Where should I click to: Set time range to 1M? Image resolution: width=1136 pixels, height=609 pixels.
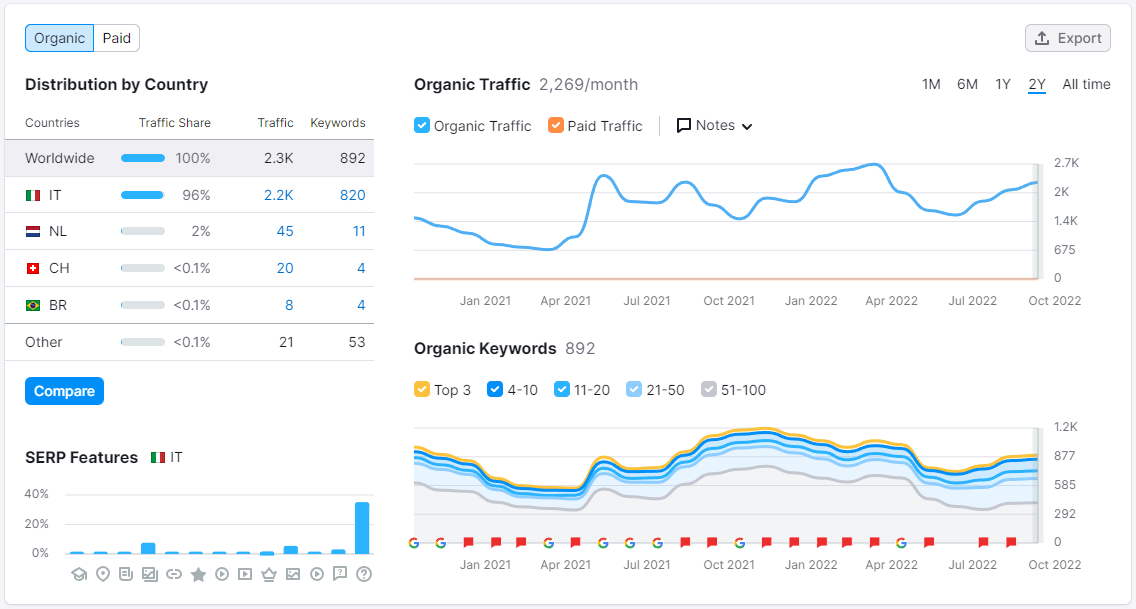point(931,85)
